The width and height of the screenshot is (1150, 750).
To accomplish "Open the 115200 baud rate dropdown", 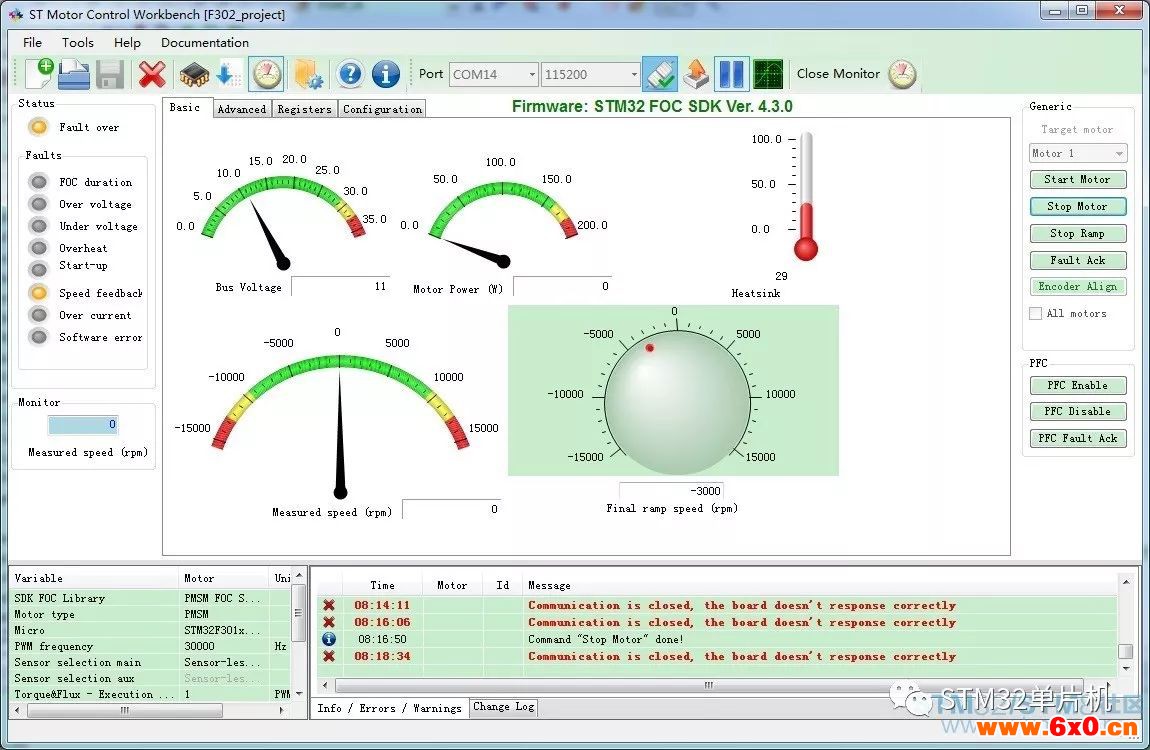I will [x=634, y=74].
